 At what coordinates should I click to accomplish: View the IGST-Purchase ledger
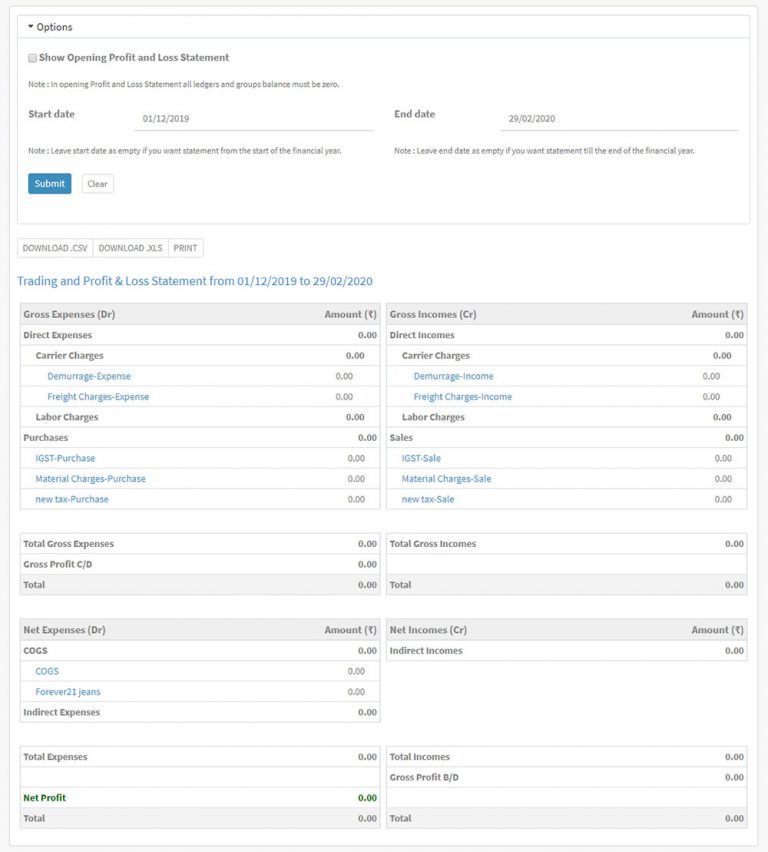65,458
